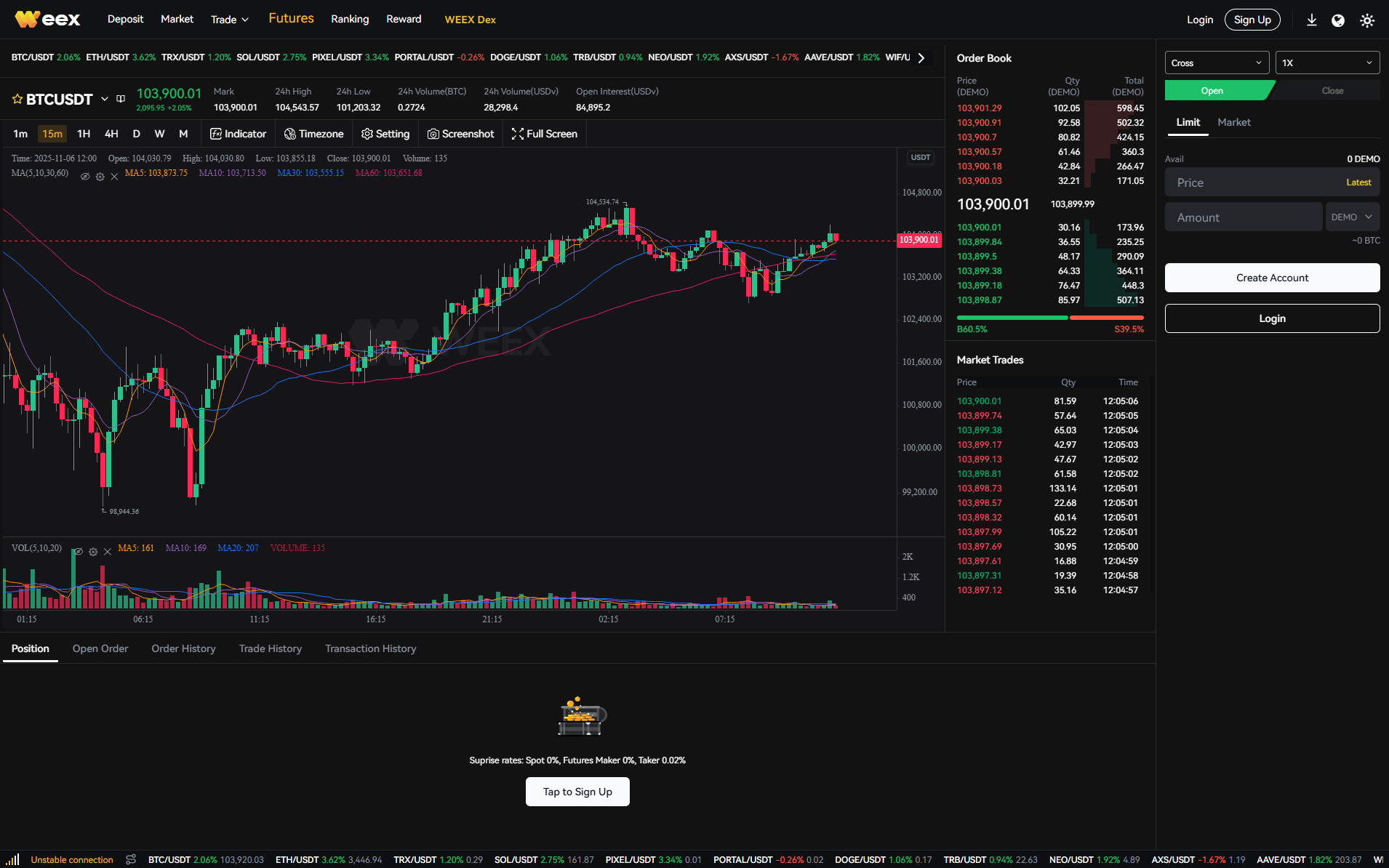This screenshot has height=868, width=1389.
Task: Open the Trade History tab
Action: coord(270,648)
